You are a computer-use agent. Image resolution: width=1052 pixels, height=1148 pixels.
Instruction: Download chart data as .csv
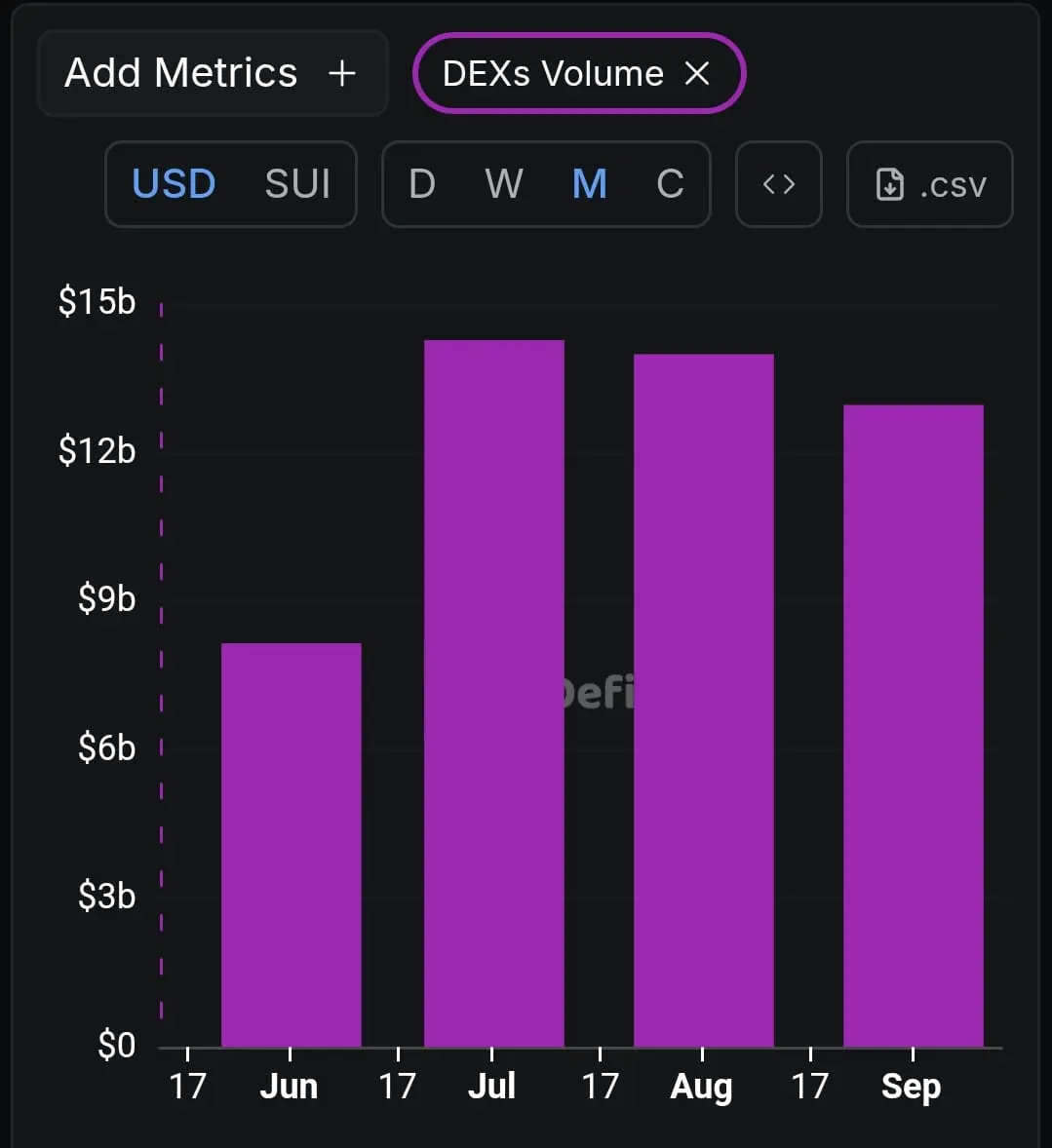[930, 184]
